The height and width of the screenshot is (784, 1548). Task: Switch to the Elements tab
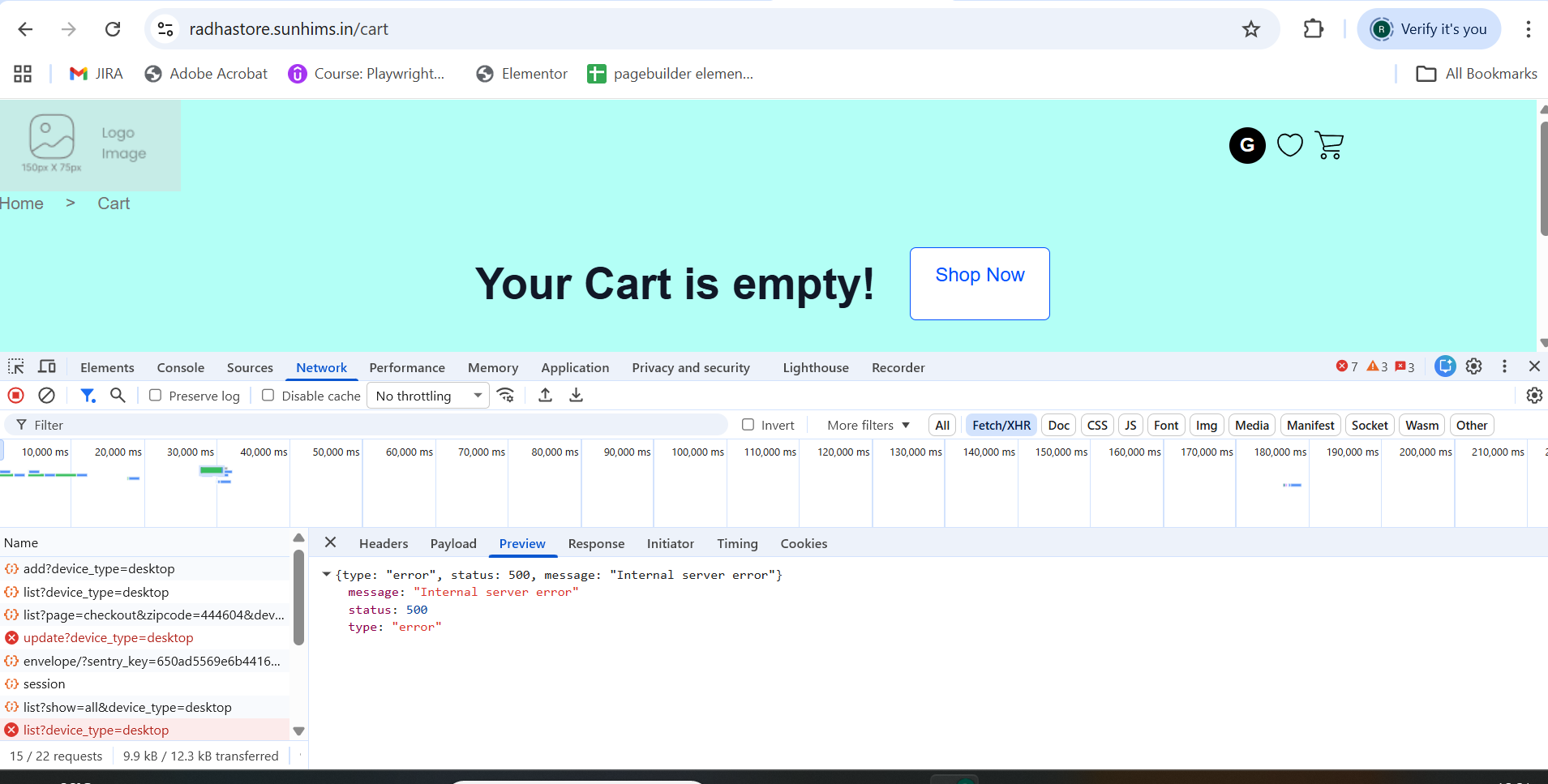(107, 367)
